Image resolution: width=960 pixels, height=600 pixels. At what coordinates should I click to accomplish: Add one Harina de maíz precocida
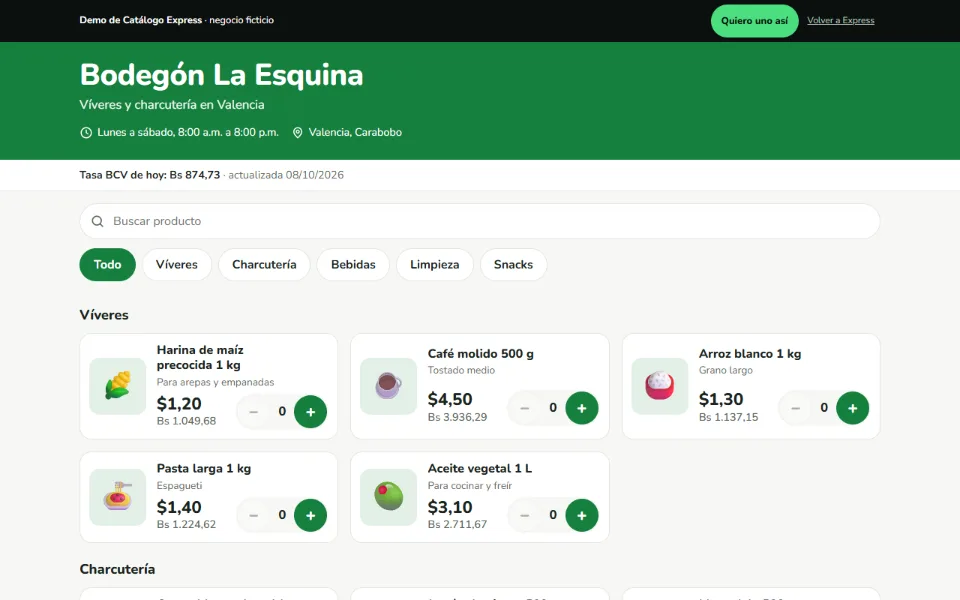(x=310, y=412)
